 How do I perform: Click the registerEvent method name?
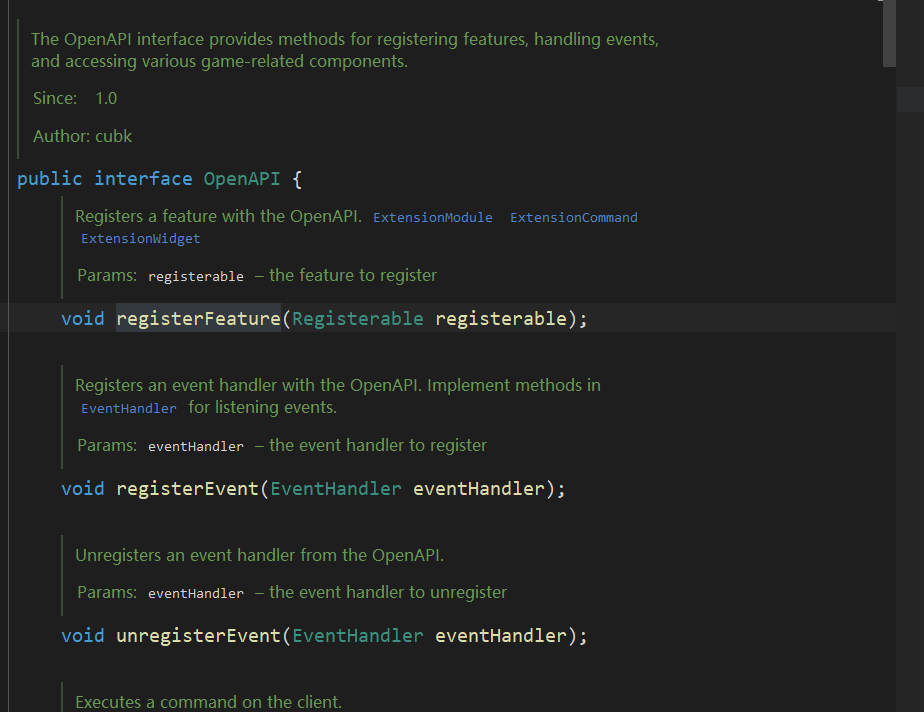(187, 489)
